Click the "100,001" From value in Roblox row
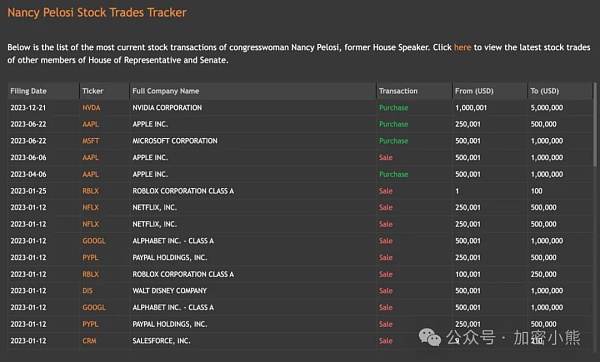600x362 pixels. [468, 274]
